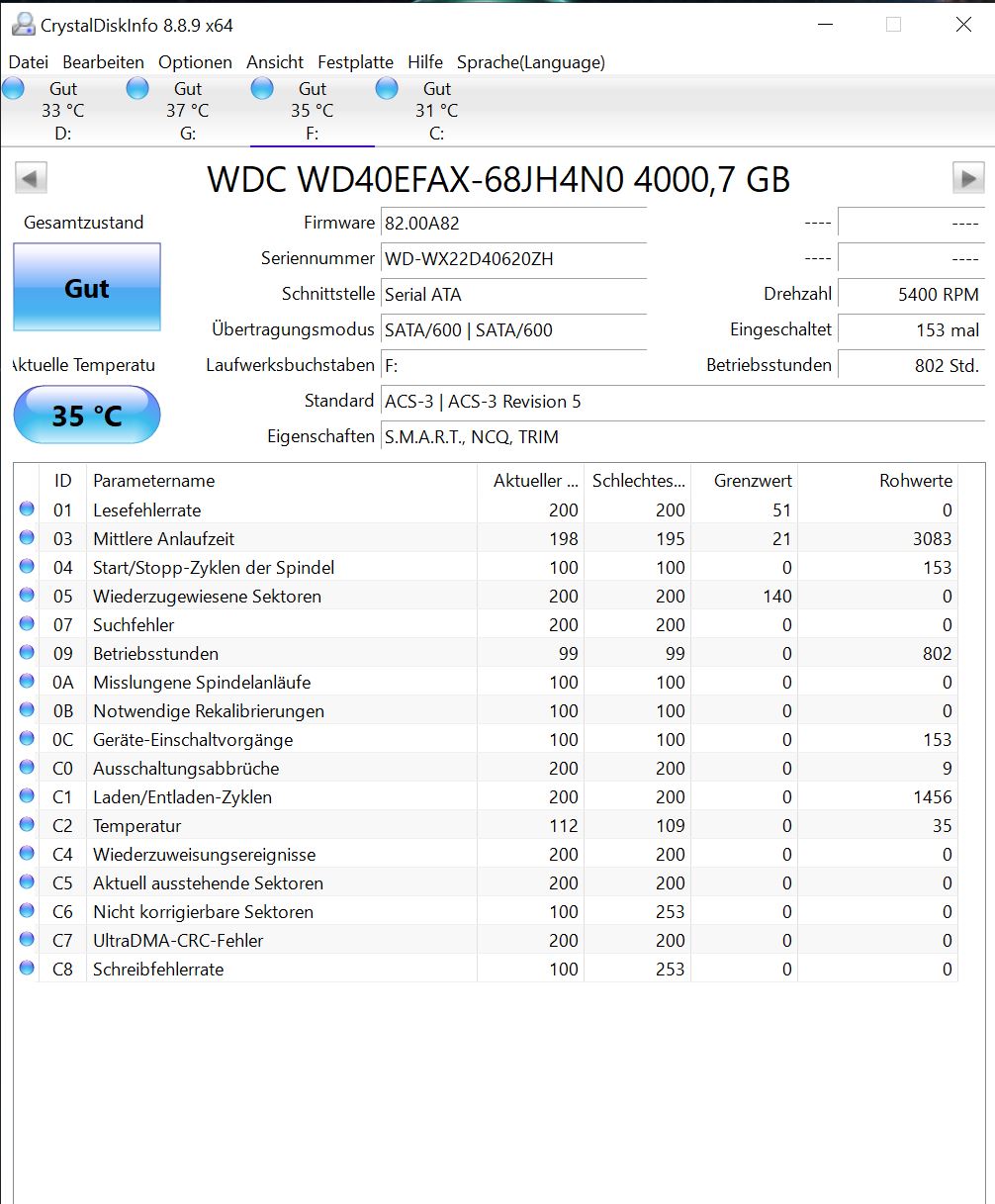
Task: Click worst value 253 of Schreibfehlerrate
Action: pyautogui.click(x=671, y=970)
